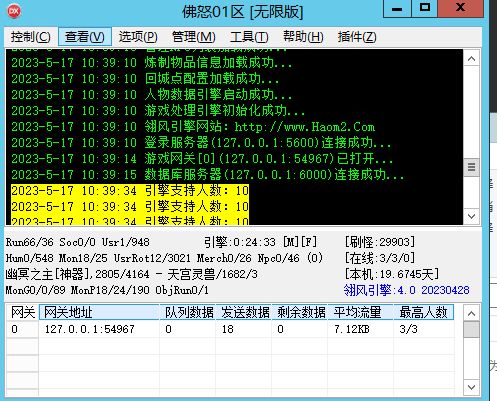Image resolution: width=497 pixels, height=401 pixels.
Task: Close the 佛怒01区 window
Action: pos(460,8)
